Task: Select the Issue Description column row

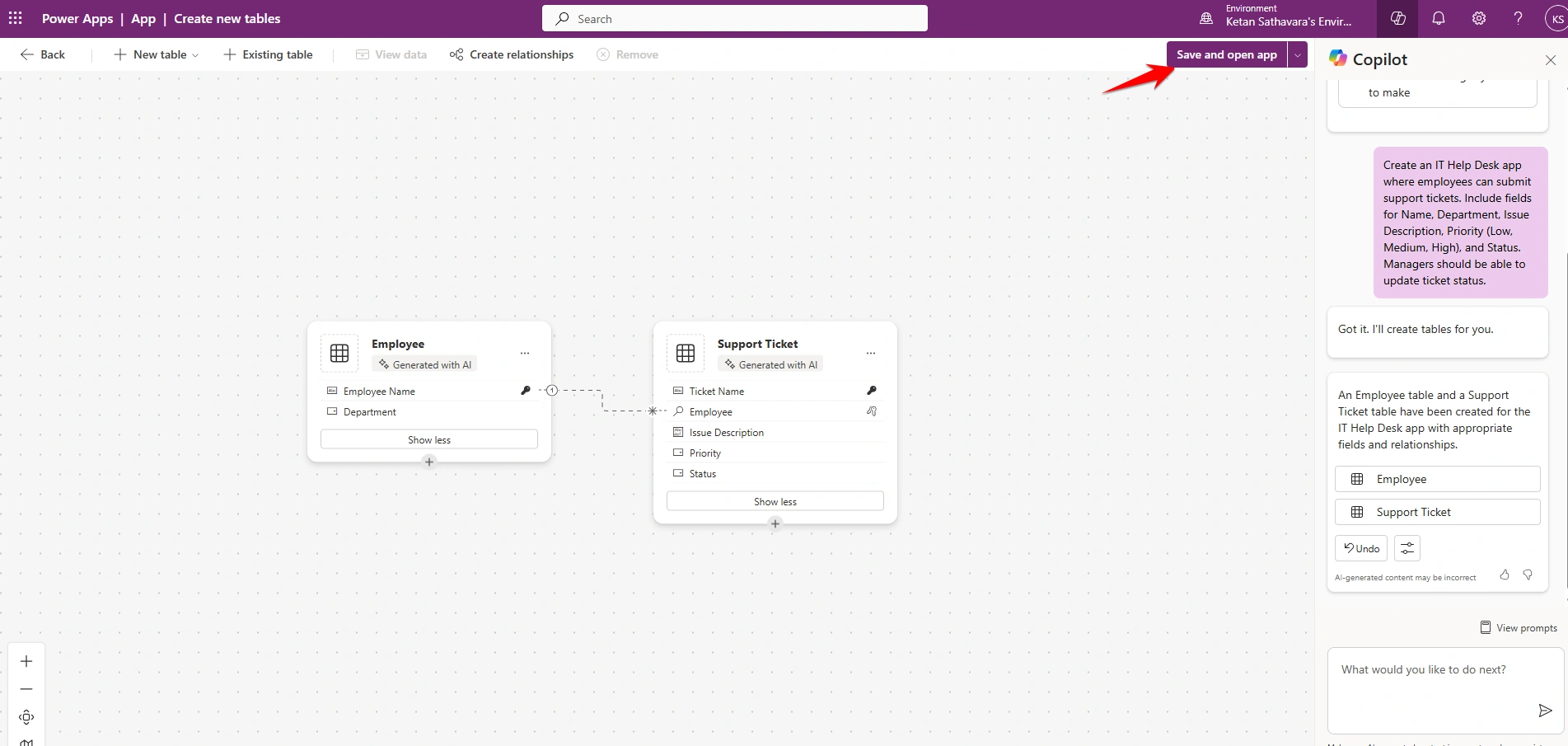Action: tap(775, 432)
